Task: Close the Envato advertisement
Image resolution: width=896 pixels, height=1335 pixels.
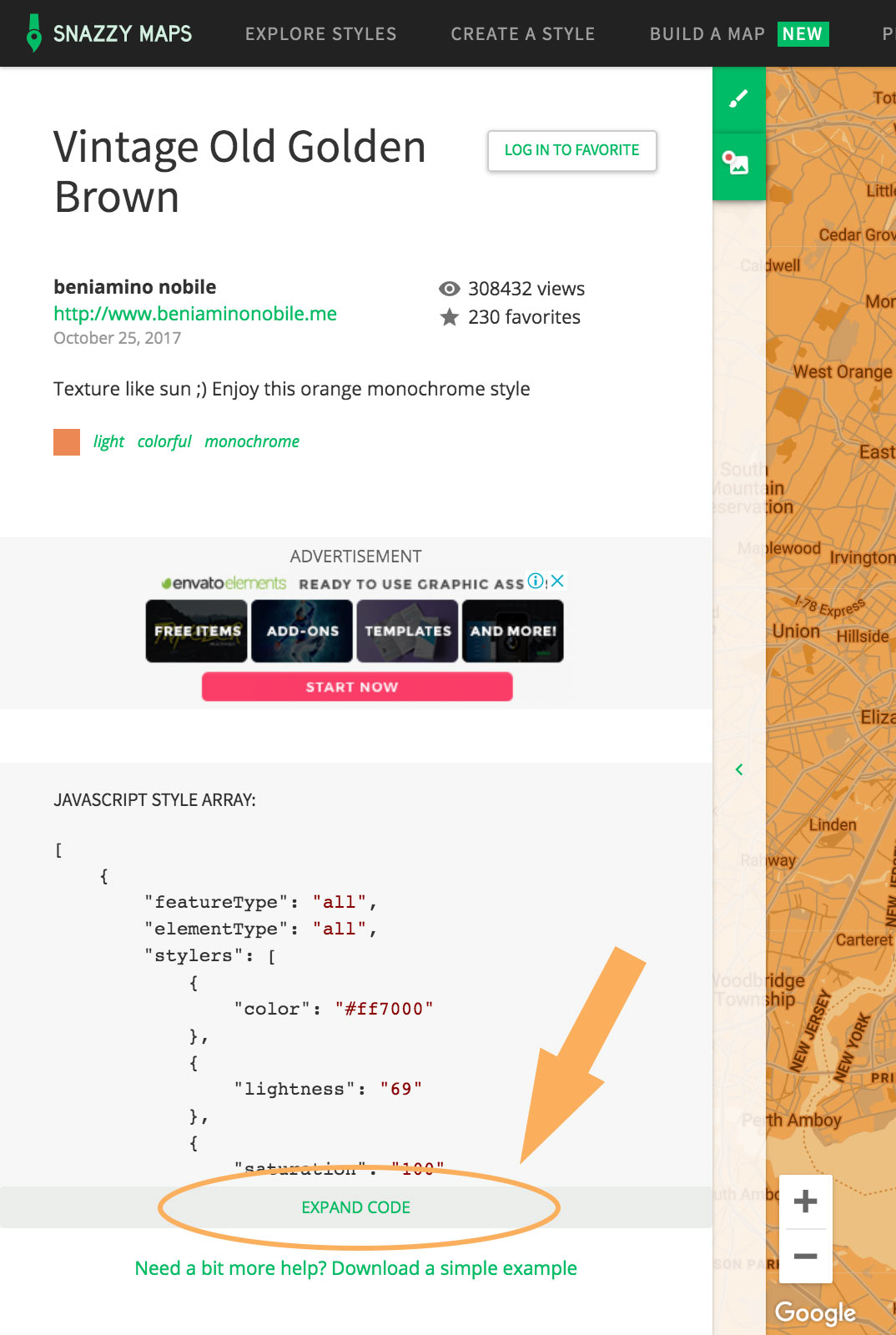Action: point(558,581)
